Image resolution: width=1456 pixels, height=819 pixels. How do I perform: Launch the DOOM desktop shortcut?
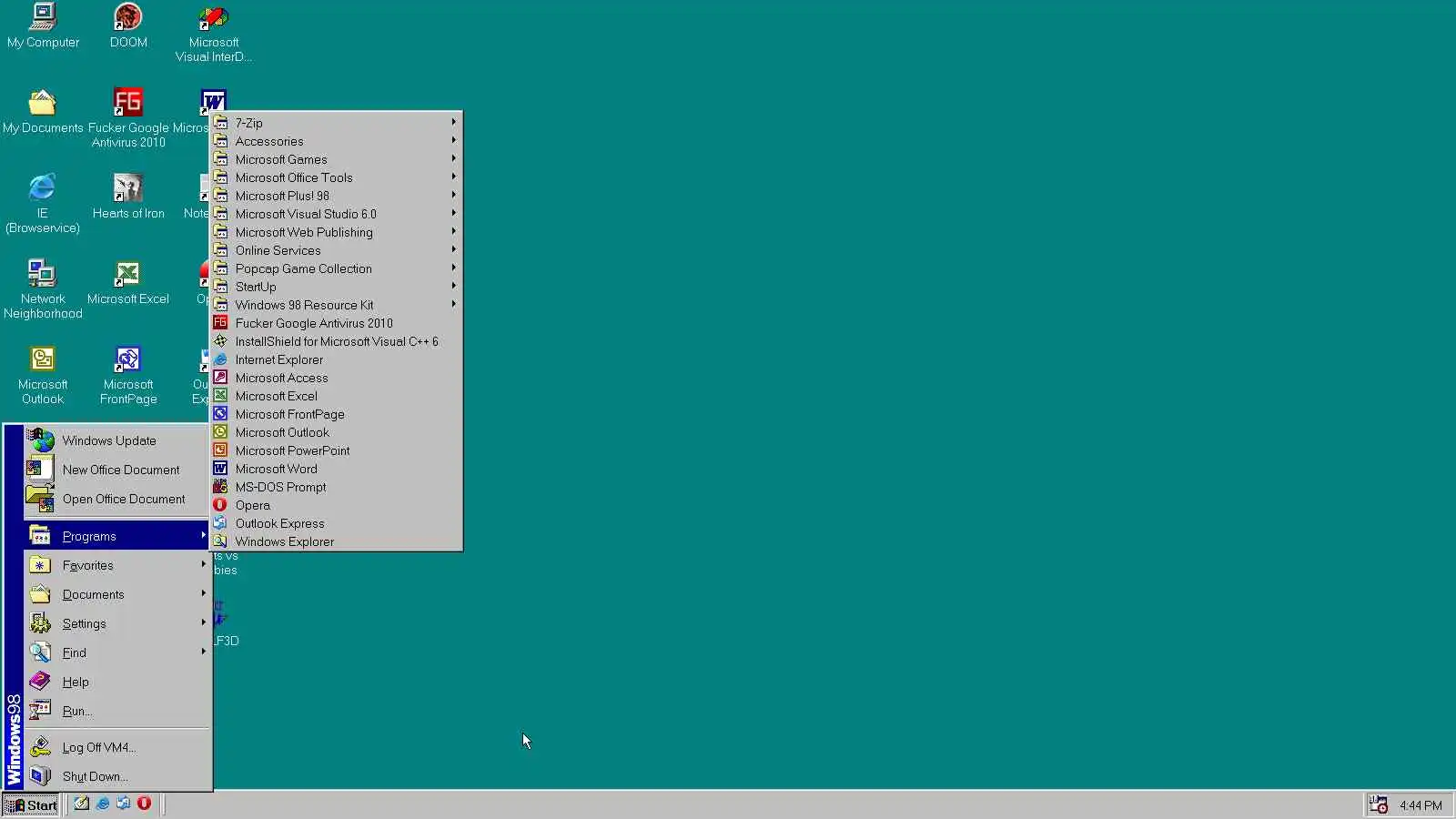tap(128, 25)
